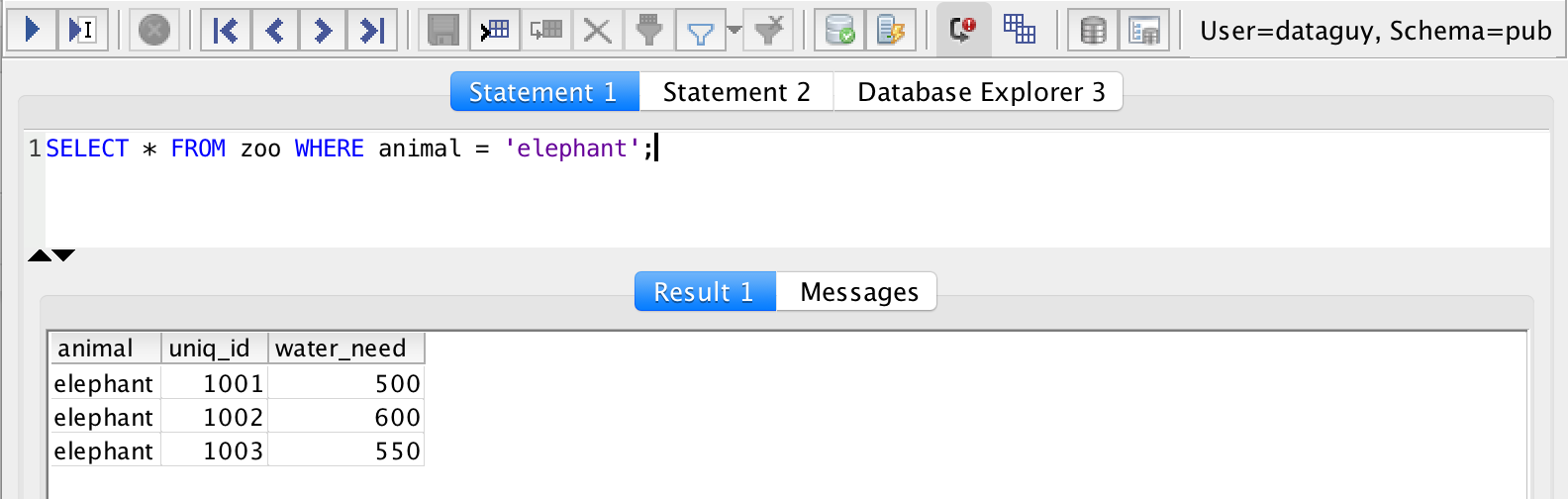1568x499 pixels.
Task: Open filter dropdown arrow beside funnel
Action: click(734, 30)
